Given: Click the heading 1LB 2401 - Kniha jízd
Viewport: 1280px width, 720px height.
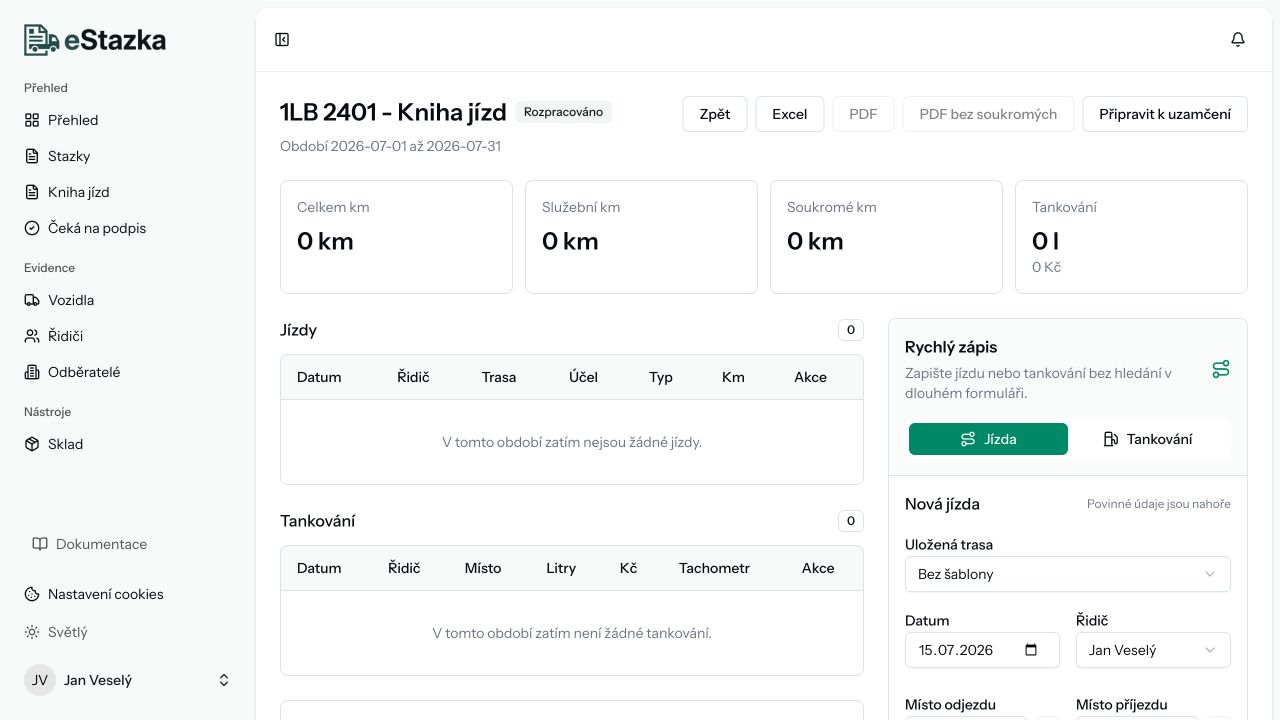Looking at the screenshot, I should pyautogui.click(x=393, y=112).
